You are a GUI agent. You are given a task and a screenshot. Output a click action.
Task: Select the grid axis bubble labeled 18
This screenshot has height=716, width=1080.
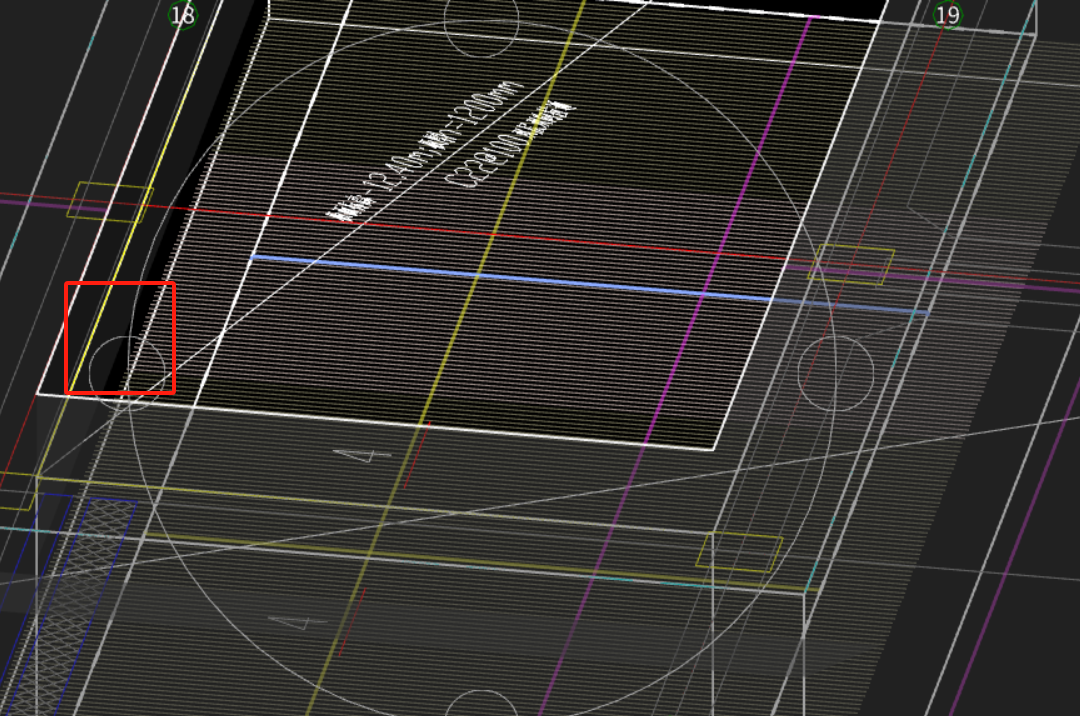[183, 14]
